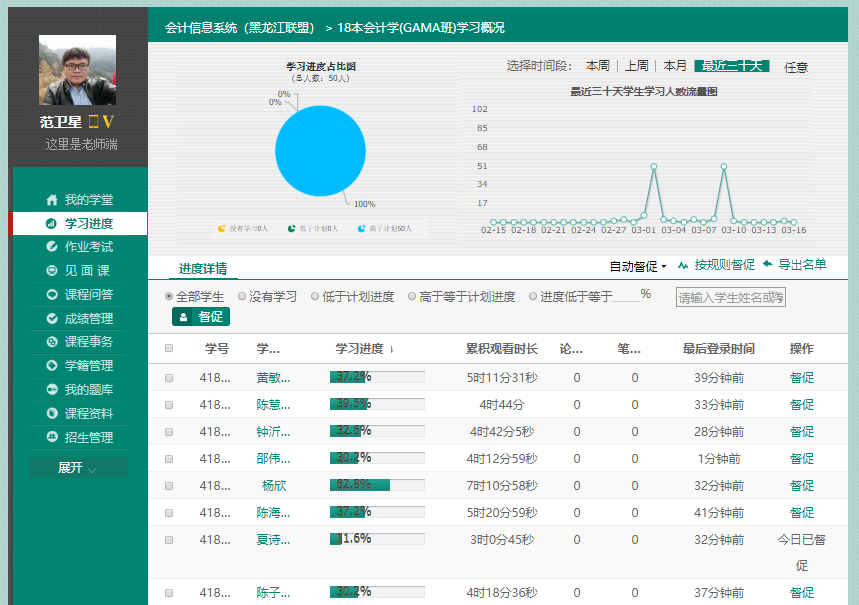Tick the checkbox in 杨欣's row
This screenshot has width=859, height=605.
169,485
